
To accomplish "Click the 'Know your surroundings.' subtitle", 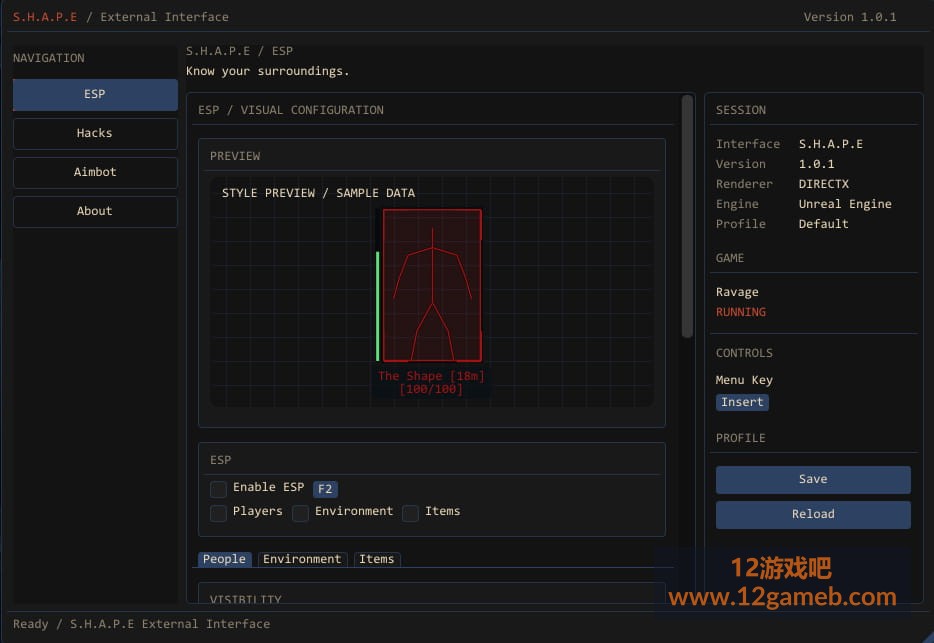I will (267, 71).
